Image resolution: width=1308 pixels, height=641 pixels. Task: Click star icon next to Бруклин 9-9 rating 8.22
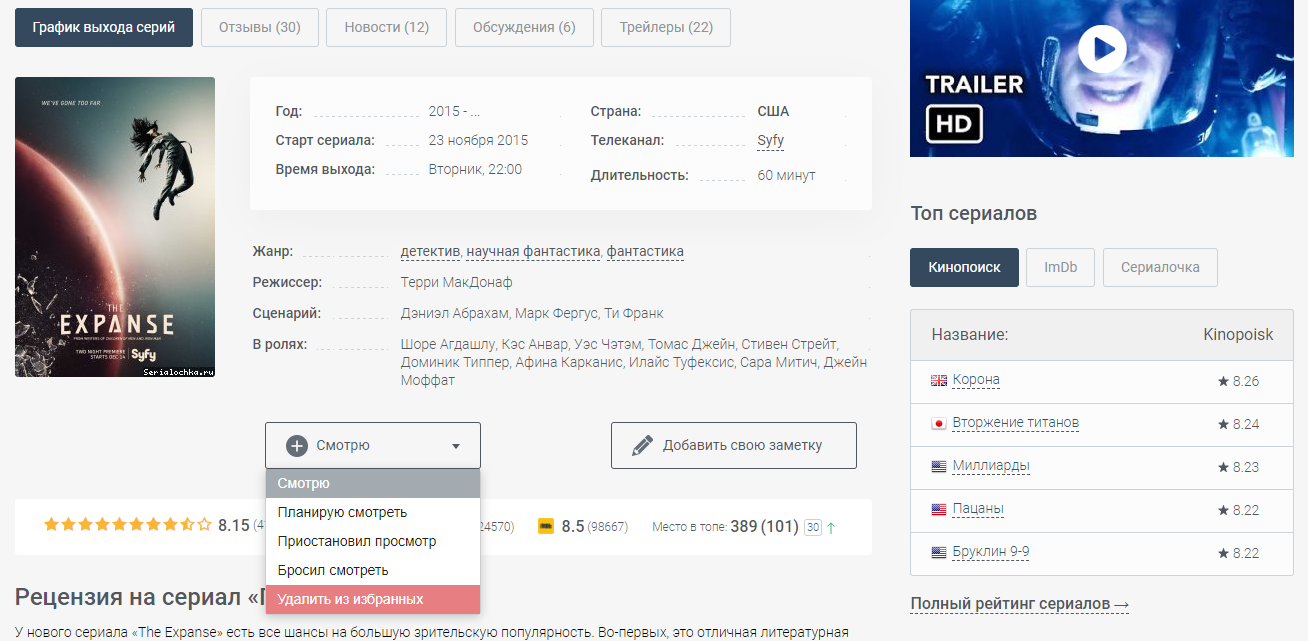click(x=1223, y=553)
